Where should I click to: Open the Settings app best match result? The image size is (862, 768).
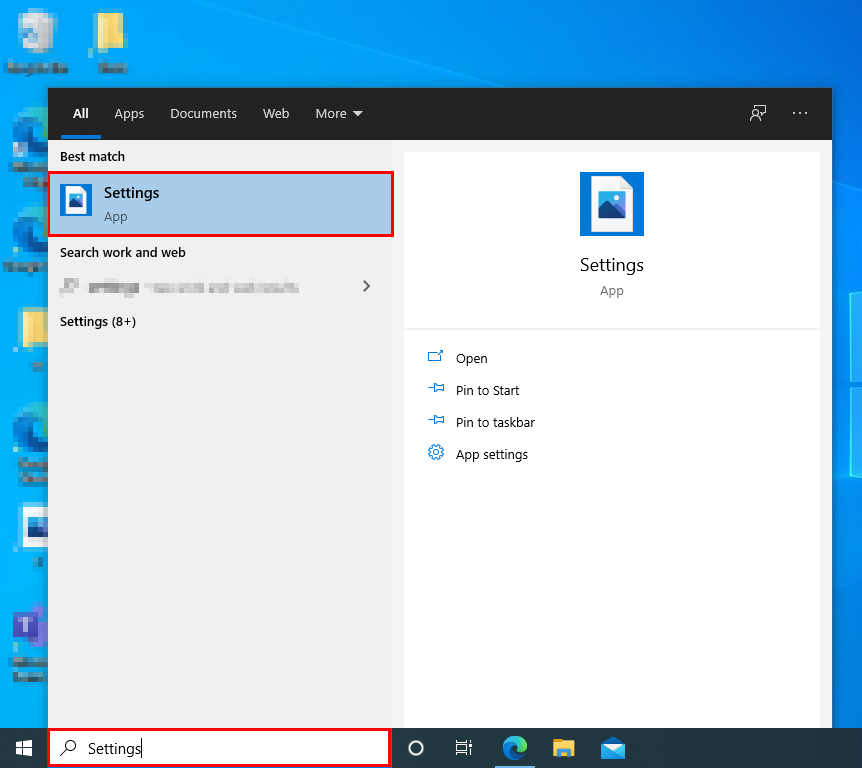coord(220,204)
